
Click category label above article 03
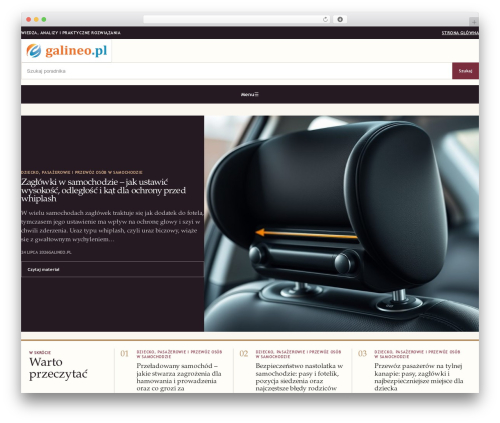click(x=417, y=354)
